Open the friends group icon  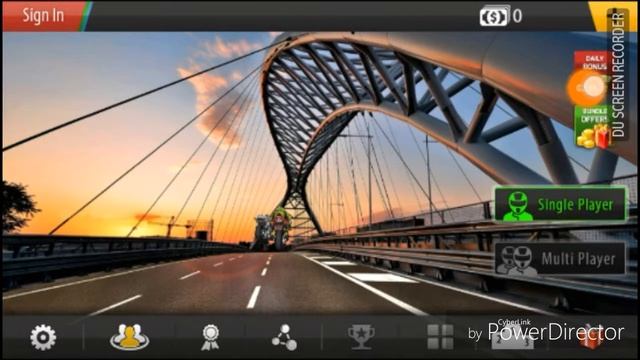[129, 337]
